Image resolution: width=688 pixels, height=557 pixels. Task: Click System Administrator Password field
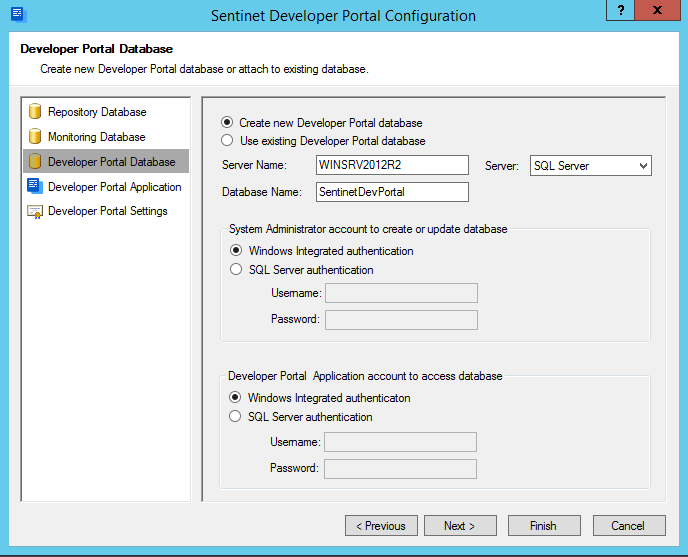(x=401, y=320)
